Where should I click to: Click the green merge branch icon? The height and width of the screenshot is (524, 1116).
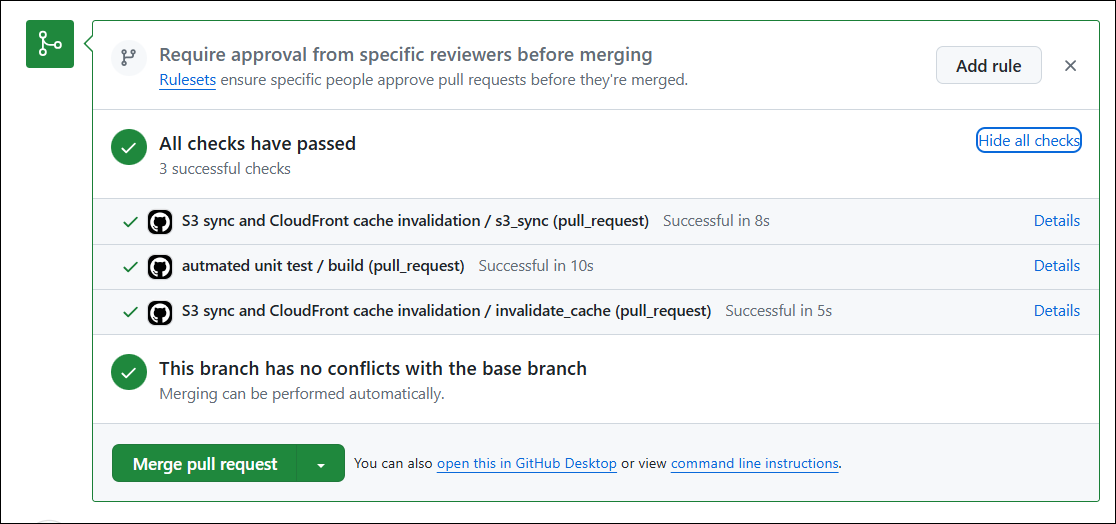click(50, 44)
